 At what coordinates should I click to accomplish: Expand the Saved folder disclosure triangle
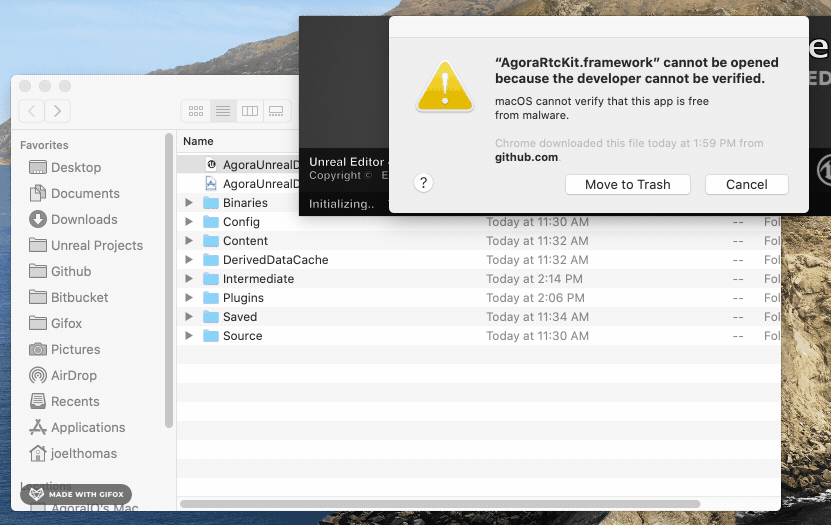click(x=189, y=317)
